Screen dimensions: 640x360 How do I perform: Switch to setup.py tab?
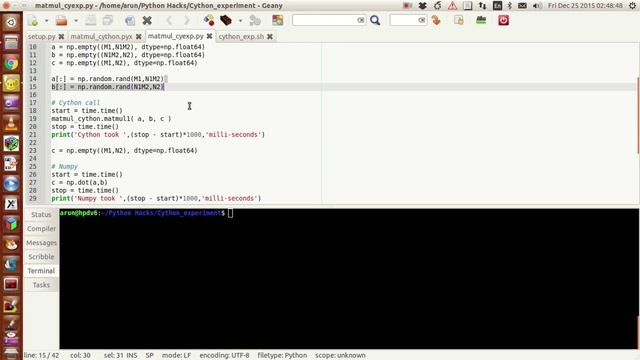[x=42, y=36]
